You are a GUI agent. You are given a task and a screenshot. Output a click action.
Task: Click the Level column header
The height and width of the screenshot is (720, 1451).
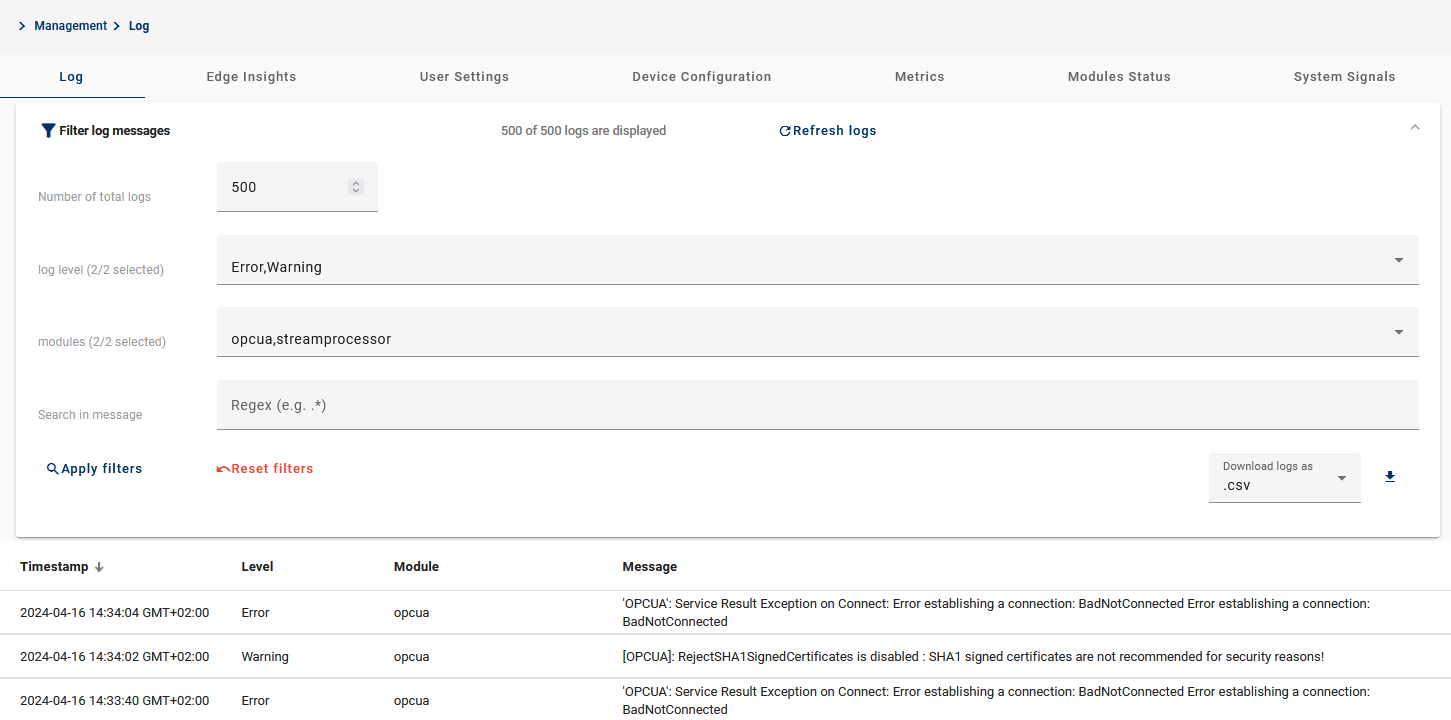tap(257, 567)
